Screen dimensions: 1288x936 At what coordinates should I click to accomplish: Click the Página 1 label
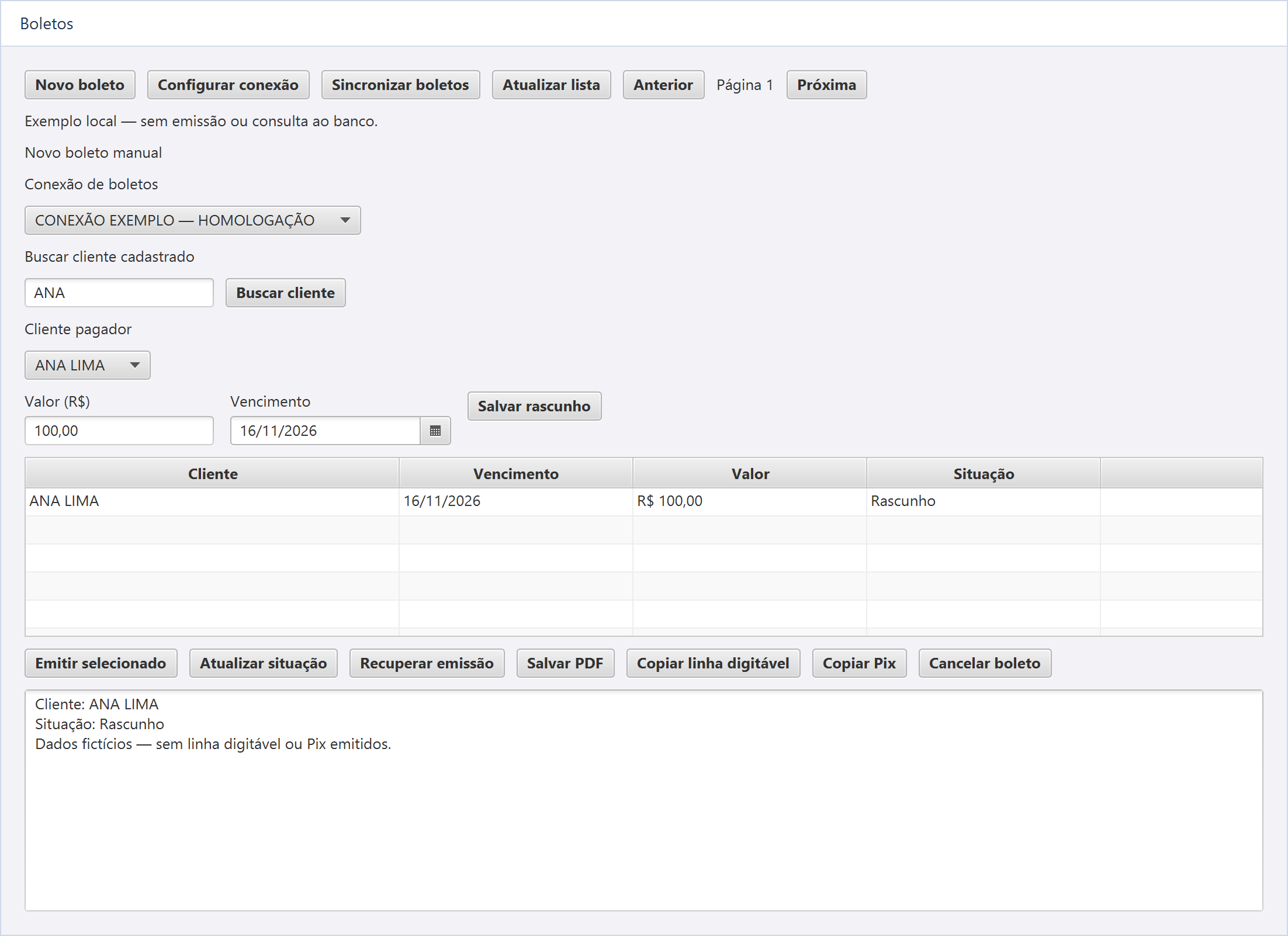[745, 85]
